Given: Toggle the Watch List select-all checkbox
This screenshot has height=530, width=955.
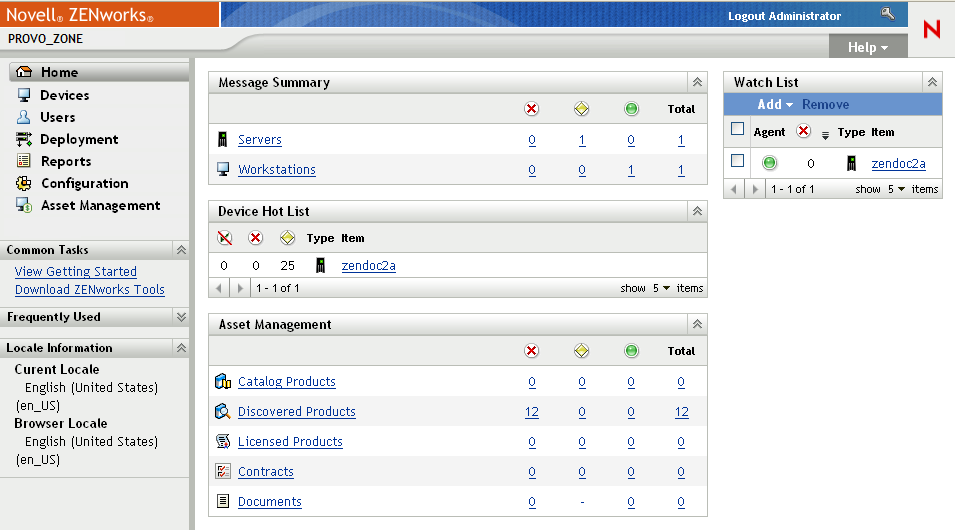Looking at the screenshot, I should tap(738, 129).
